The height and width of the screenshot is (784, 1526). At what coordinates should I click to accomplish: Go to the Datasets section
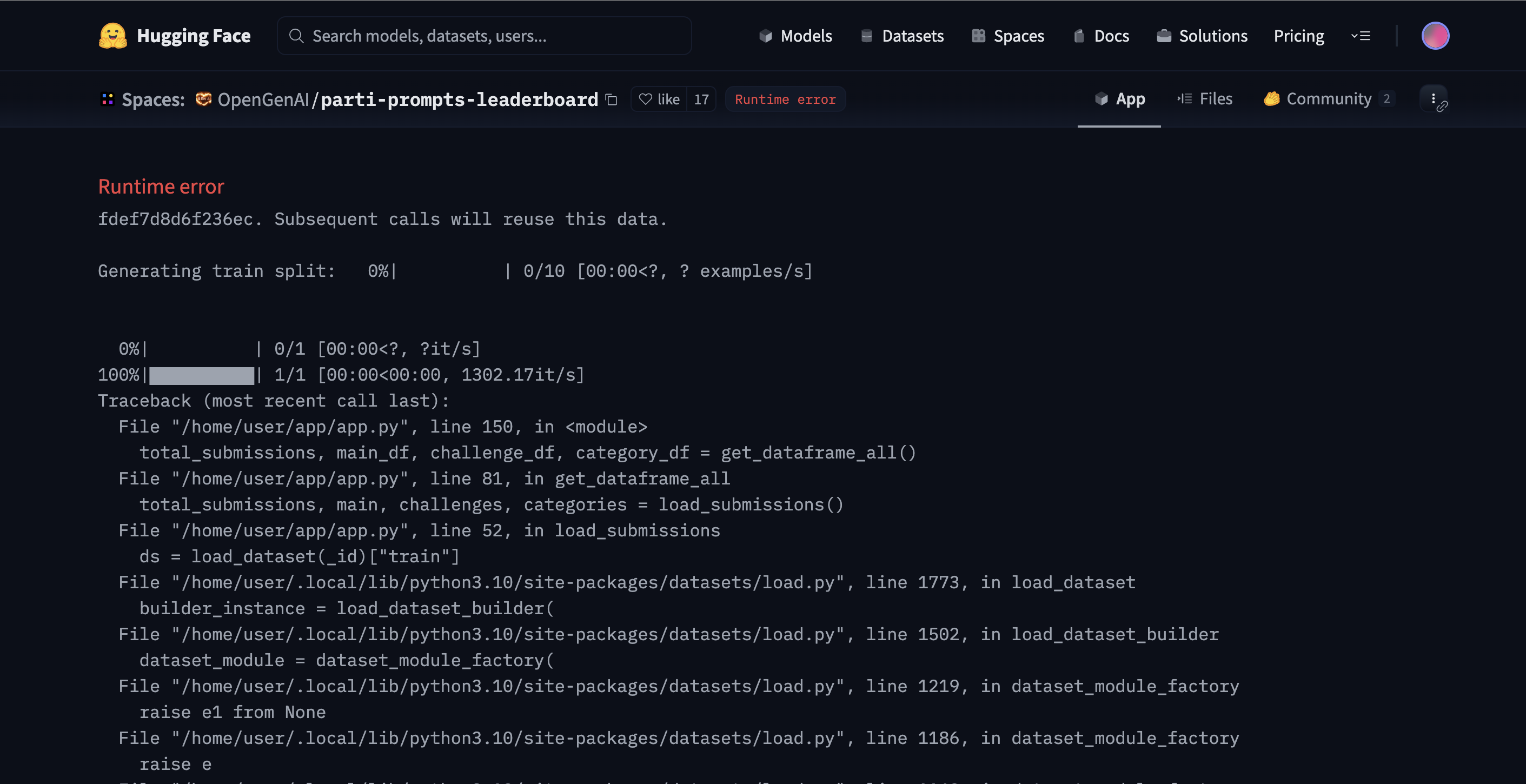point(901,36)
